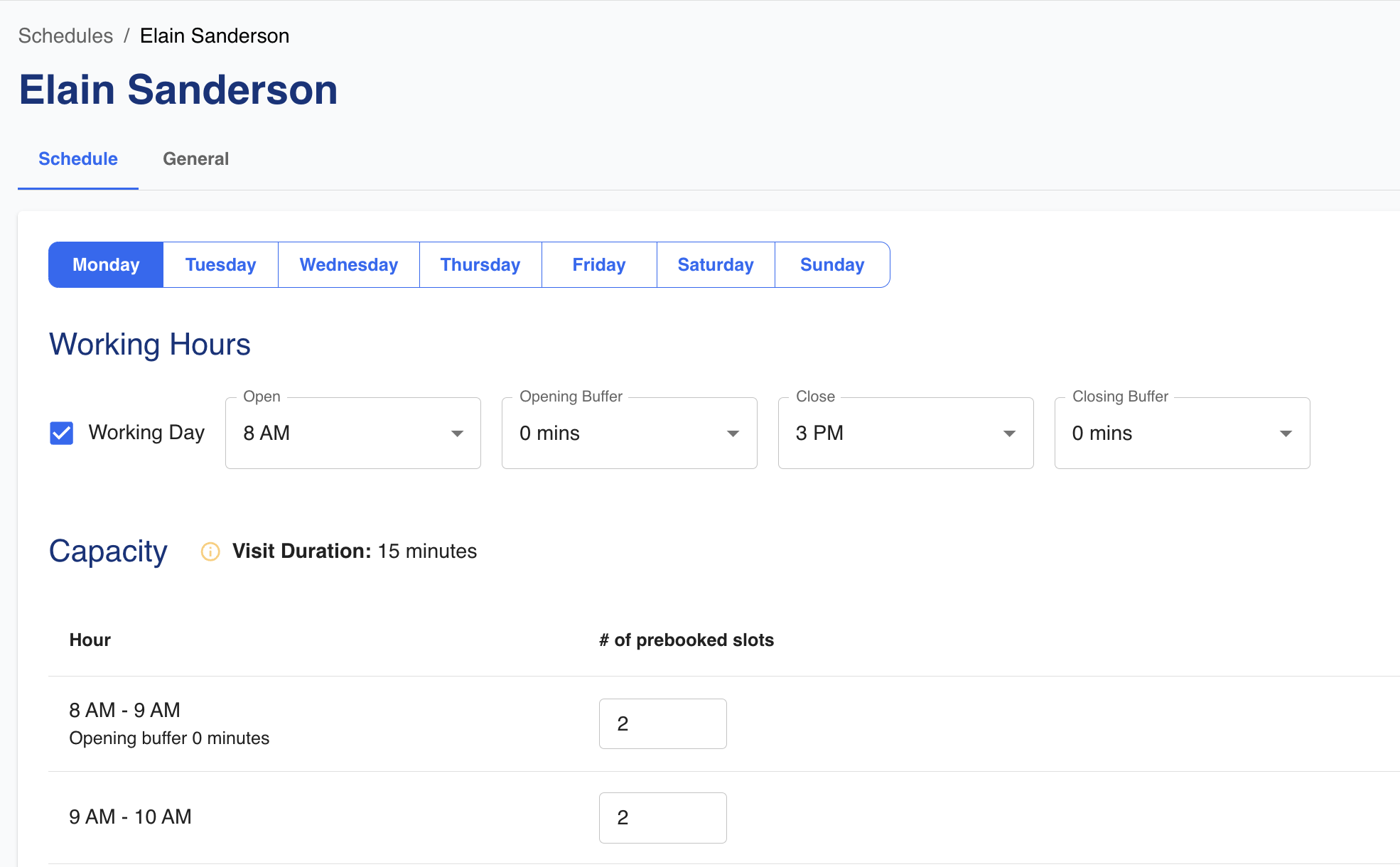Click the Closing Buffer arrow icon

(x=1286, y=433)
